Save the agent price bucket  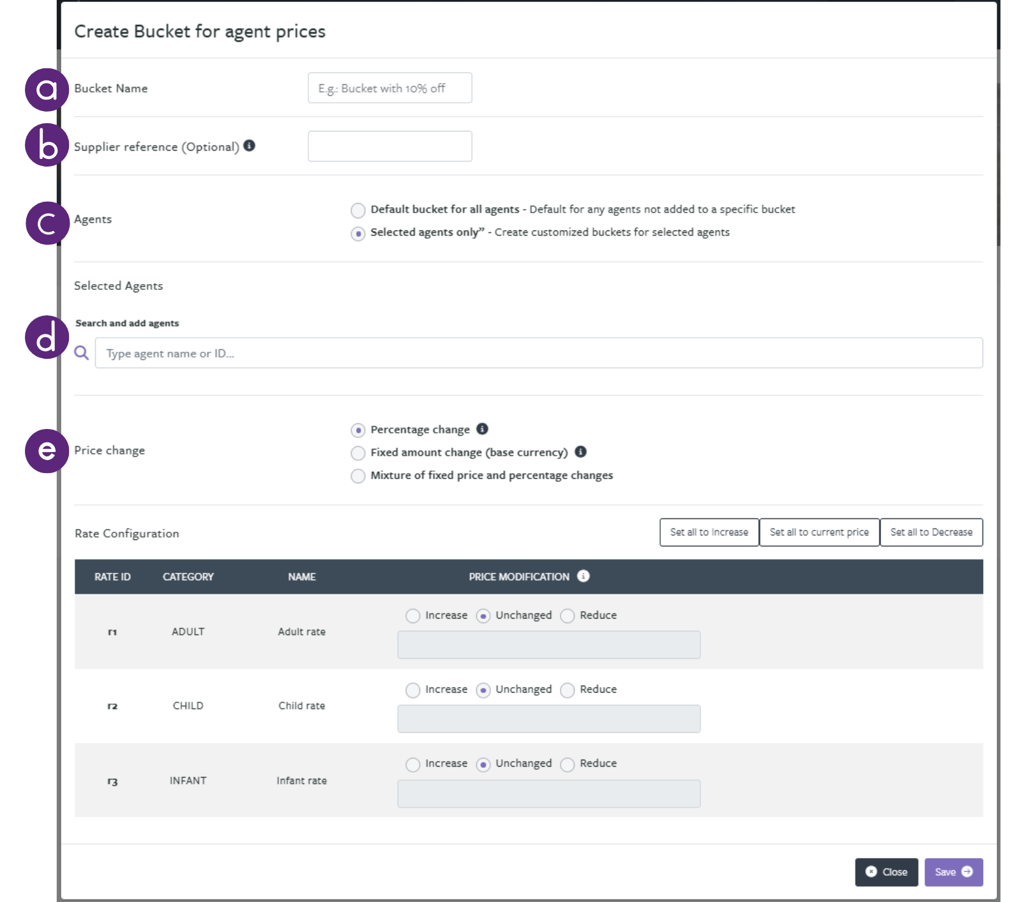[953, 872]
